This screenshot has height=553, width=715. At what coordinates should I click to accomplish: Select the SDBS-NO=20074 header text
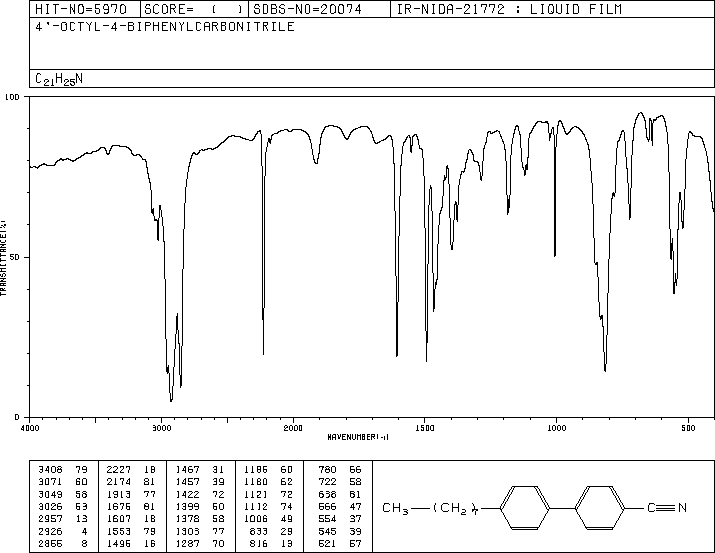click(x=307, y=9)
